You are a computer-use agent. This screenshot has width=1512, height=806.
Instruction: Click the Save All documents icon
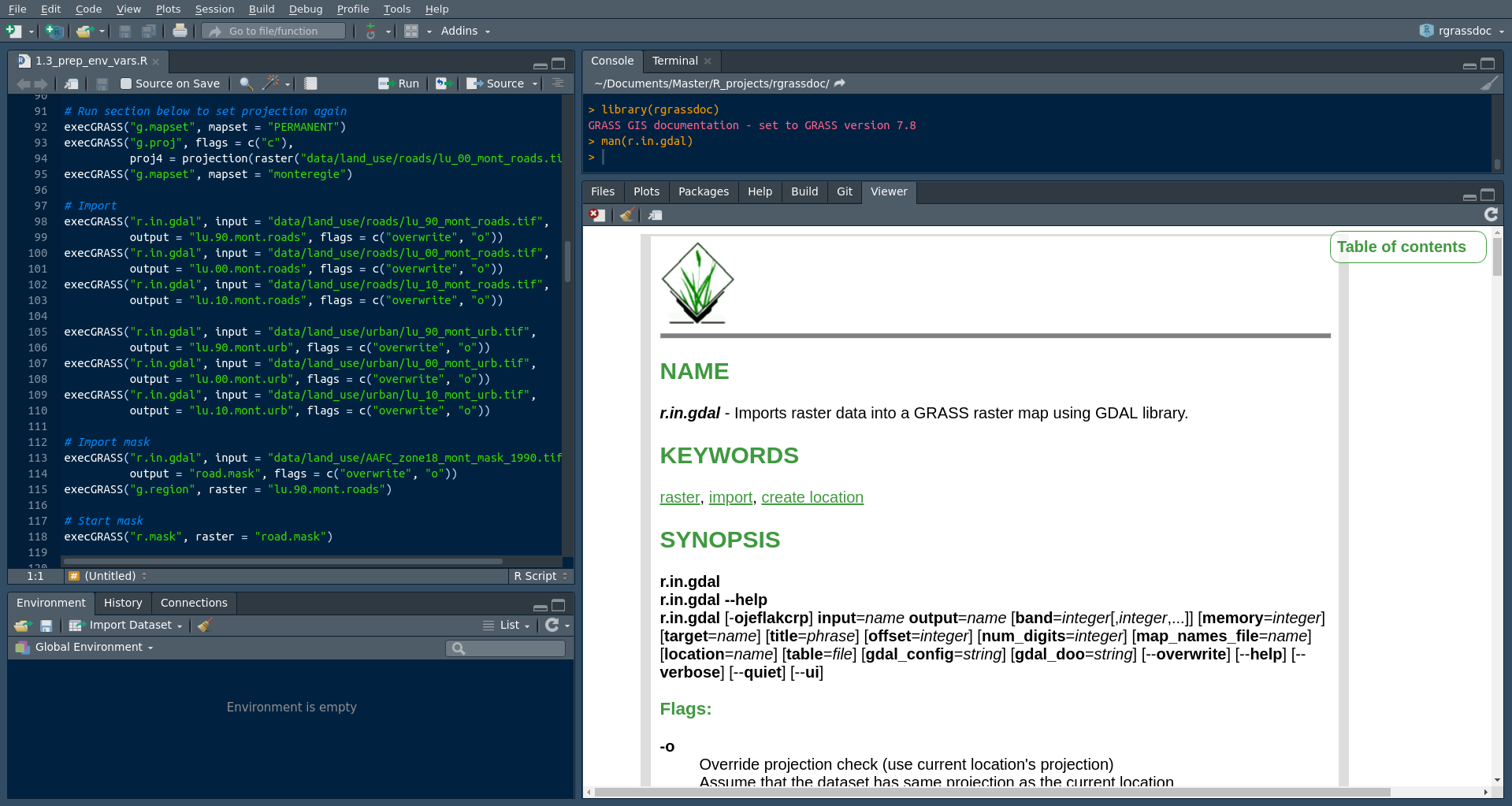pyautogui.click(x=148, y=31)
